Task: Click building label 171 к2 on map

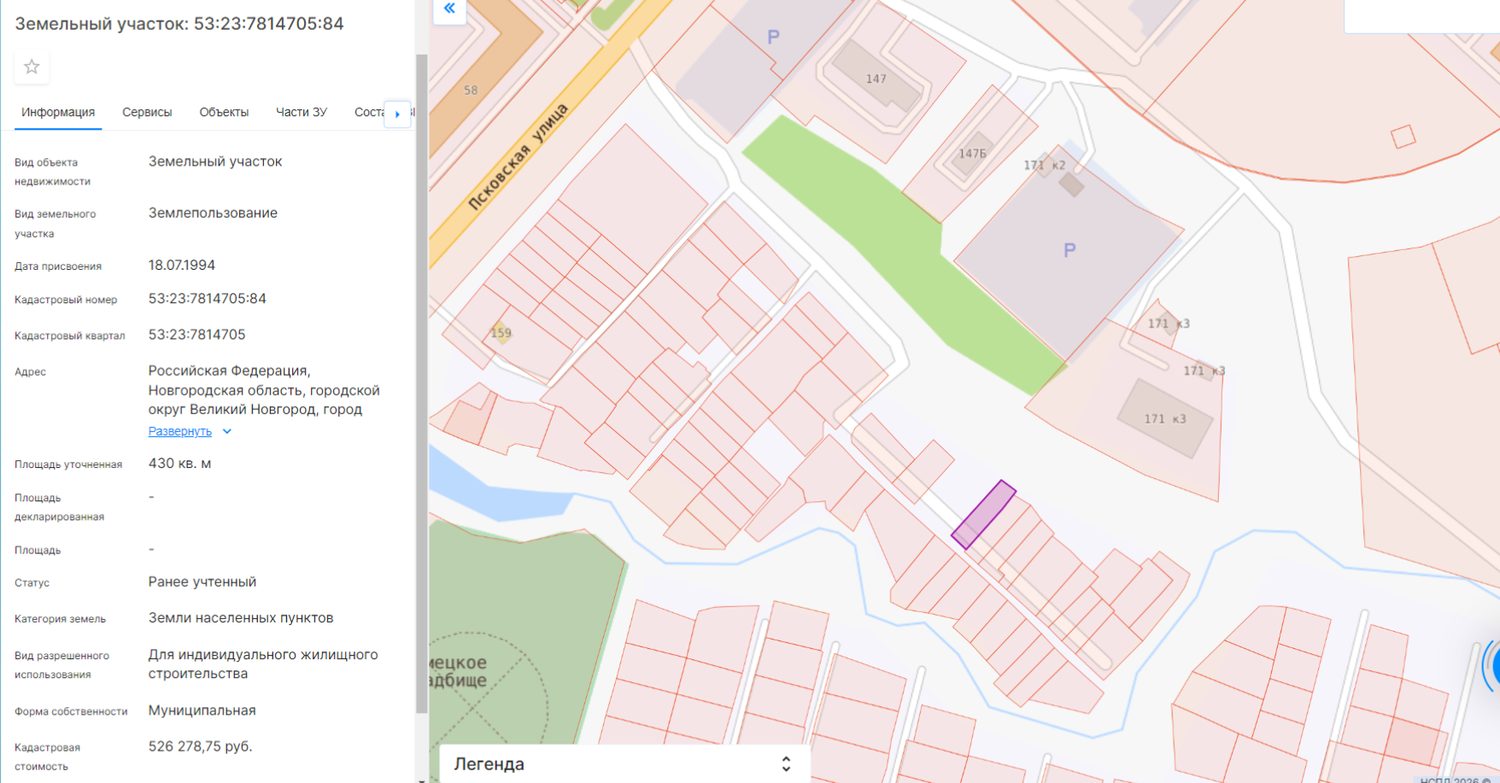Action: coord(1045,165)
